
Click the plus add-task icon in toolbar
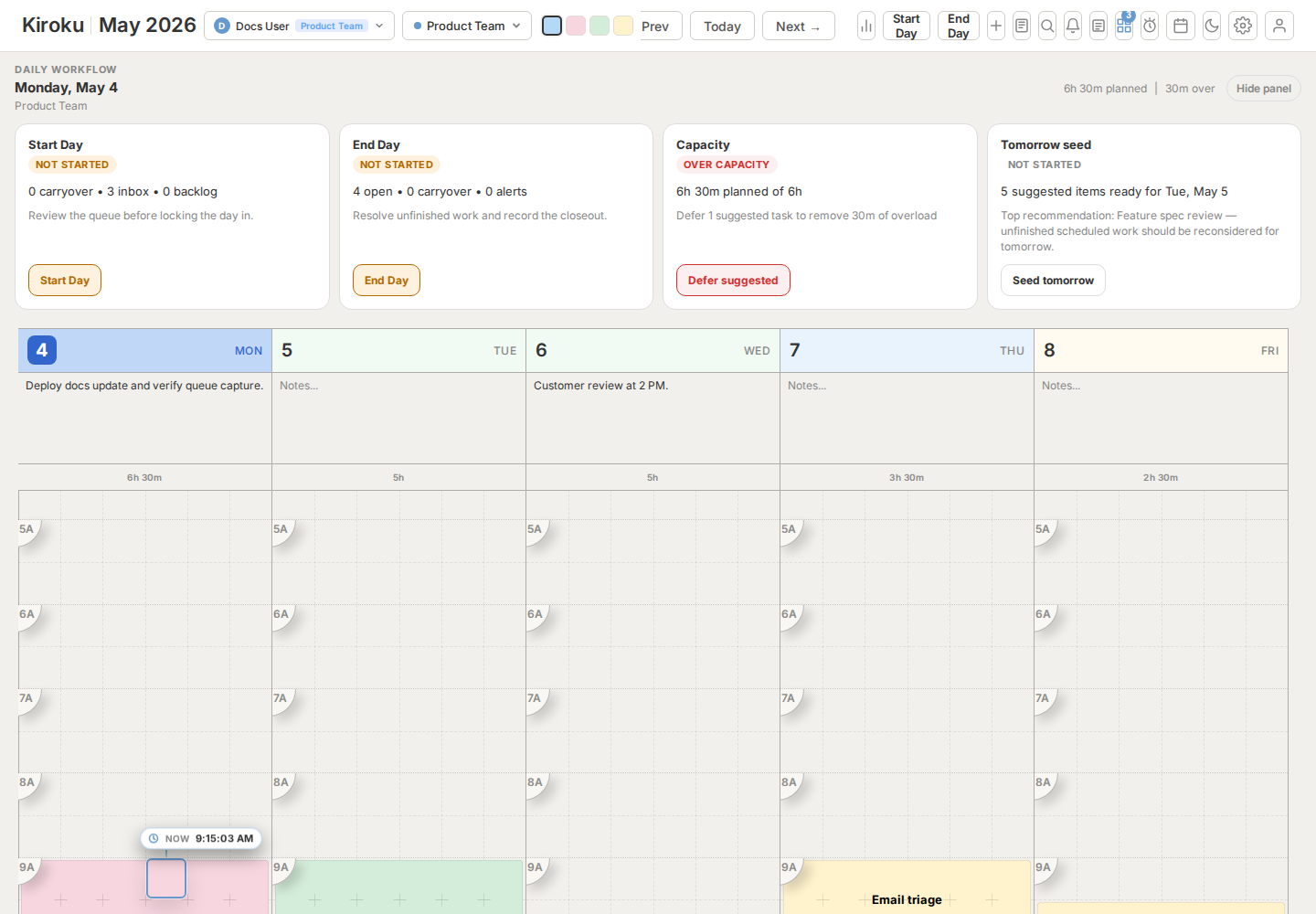point(996,26)
